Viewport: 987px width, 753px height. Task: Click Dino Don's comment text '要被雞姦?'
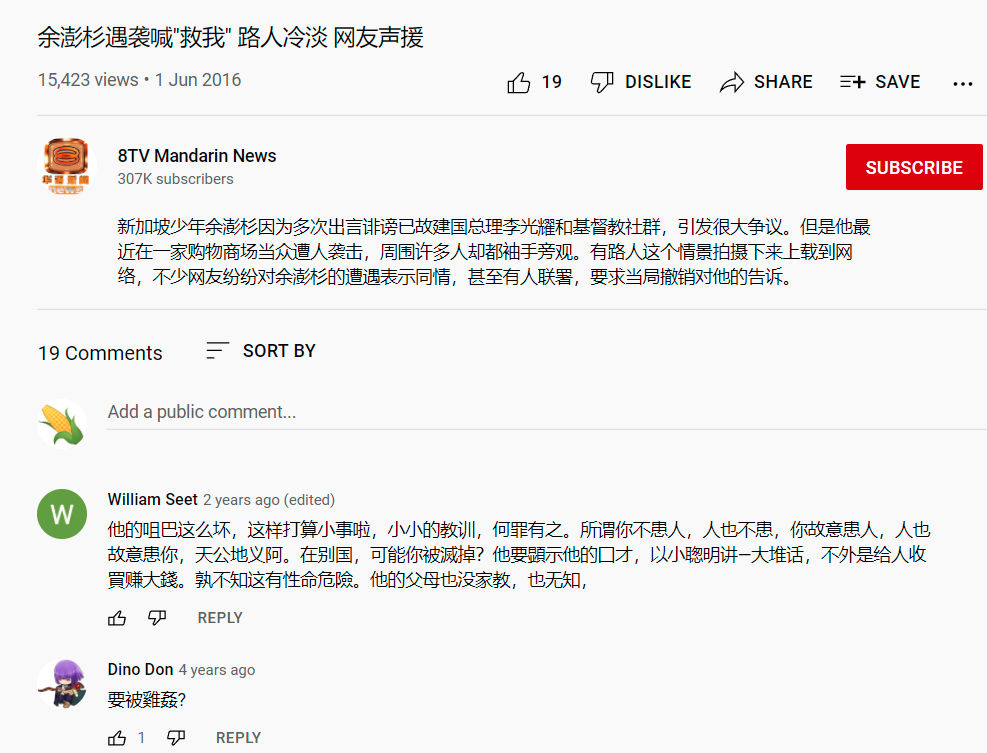coord(146,699)
